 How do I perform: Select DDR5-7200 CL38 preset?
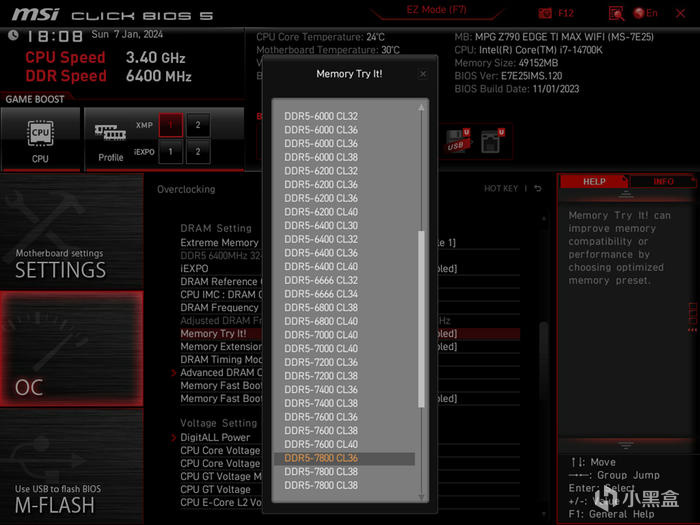[321, 376]
